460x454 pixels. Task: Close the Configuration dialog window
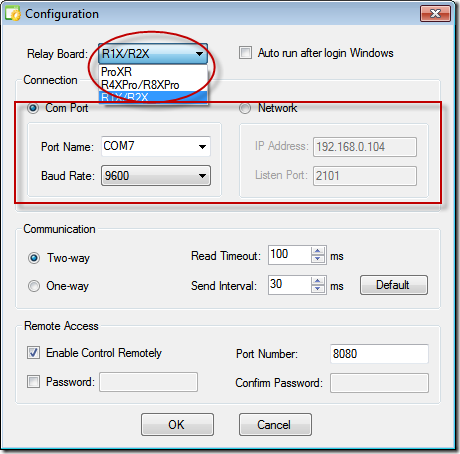pyautogui.click(x=435, y=14)
